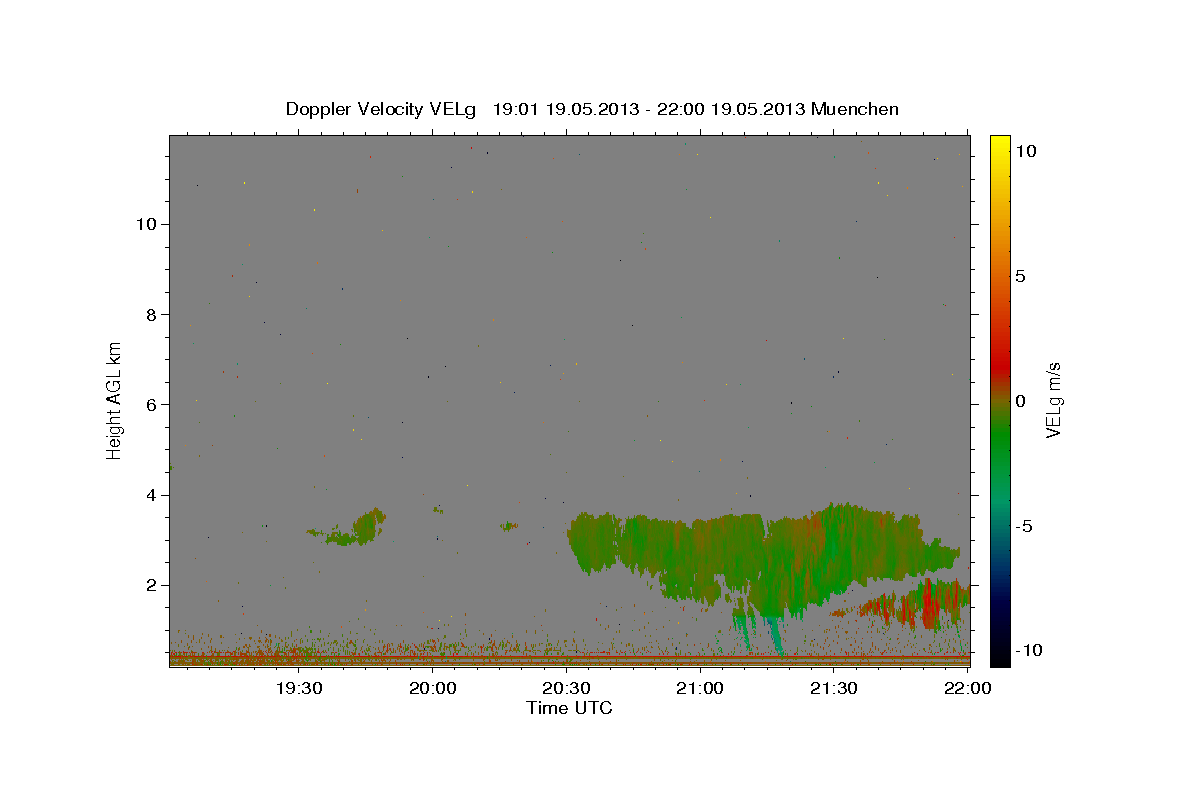The width and height of the screenshot is (1200, 800).
Task: Click the 20:30 time tick label
Action: pos(567,688)
